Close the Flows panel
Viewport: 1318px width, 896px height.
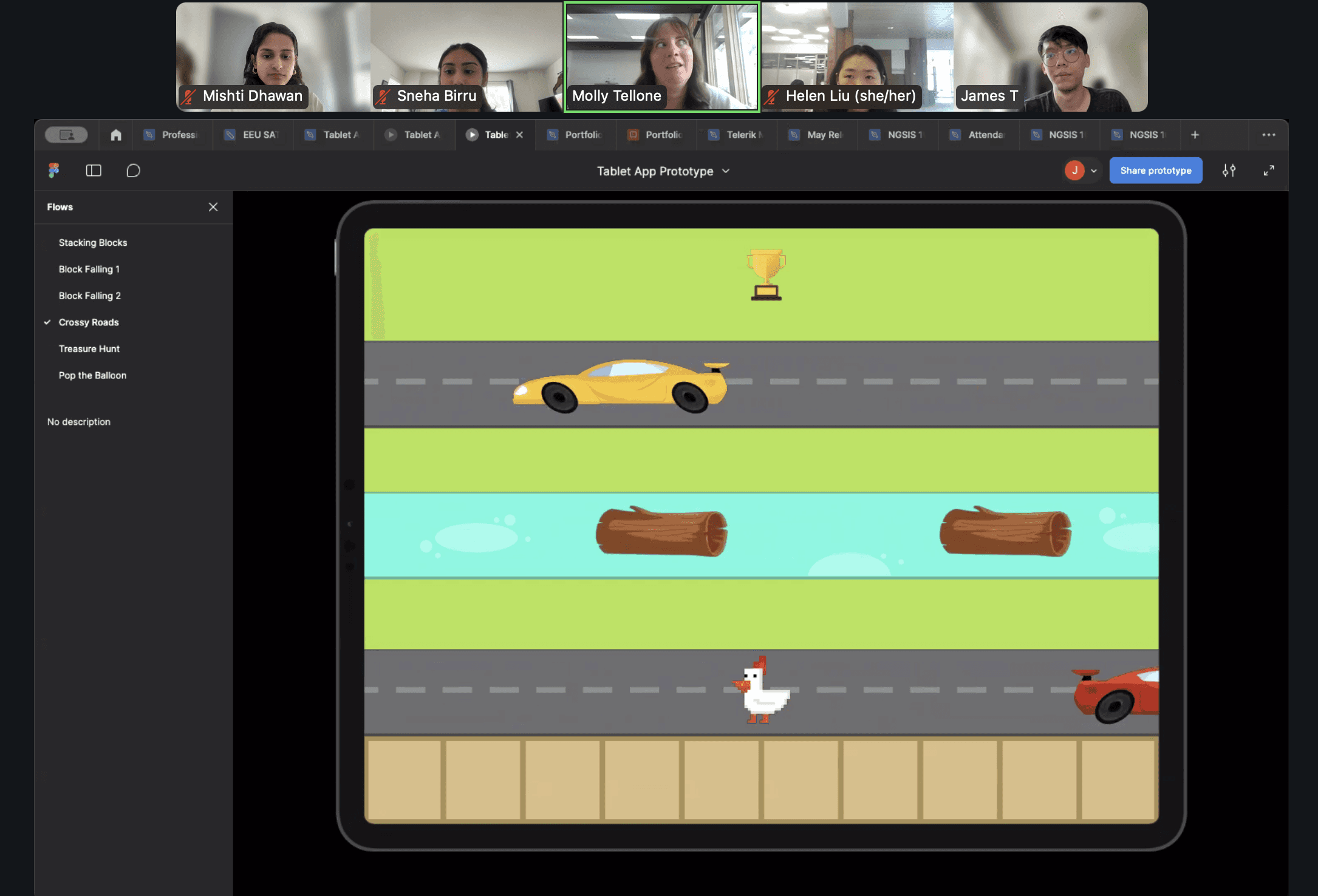[213, 207]
